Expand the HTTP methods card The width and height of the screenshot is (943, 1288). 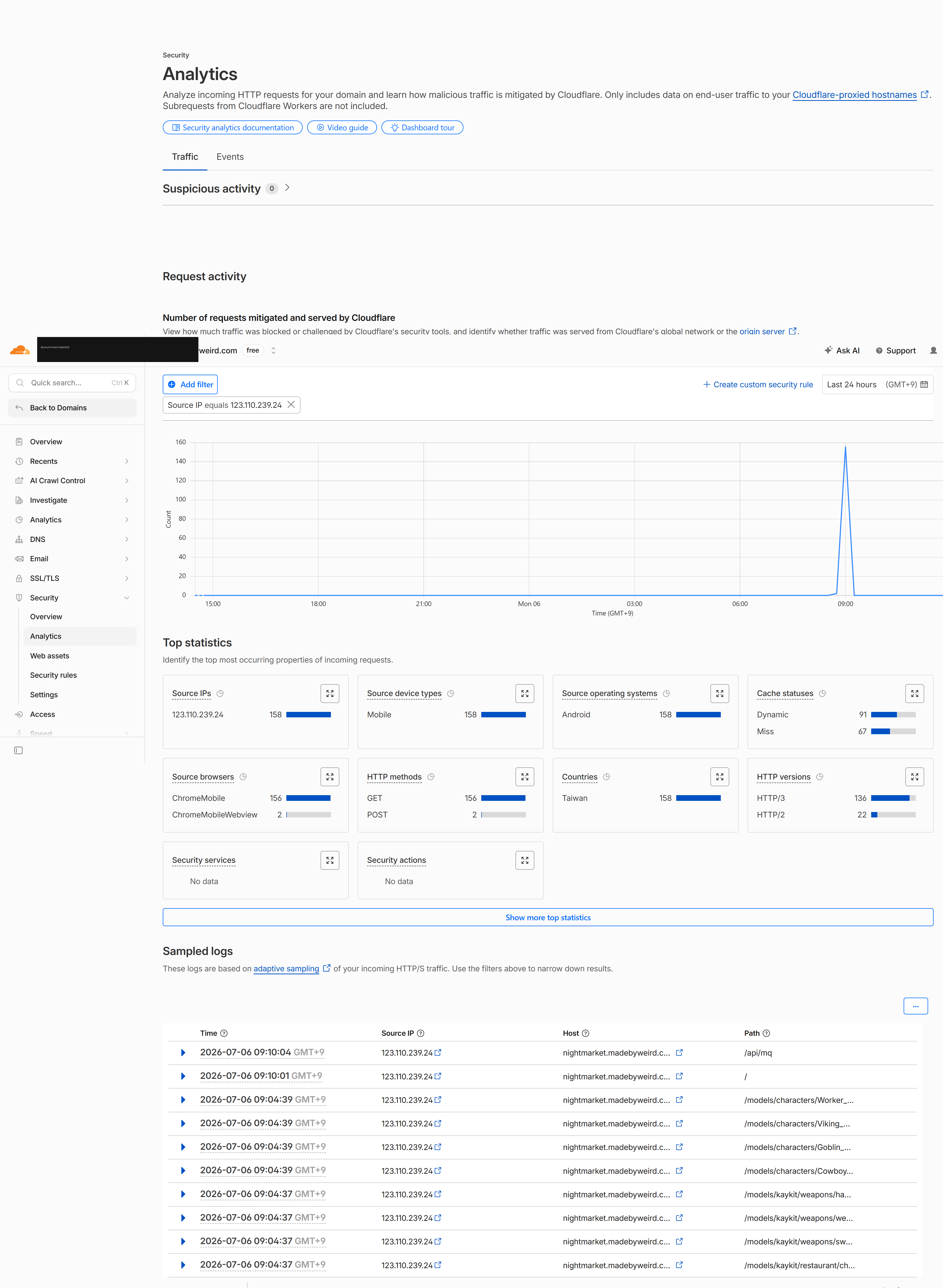click(x=525, y=777)
